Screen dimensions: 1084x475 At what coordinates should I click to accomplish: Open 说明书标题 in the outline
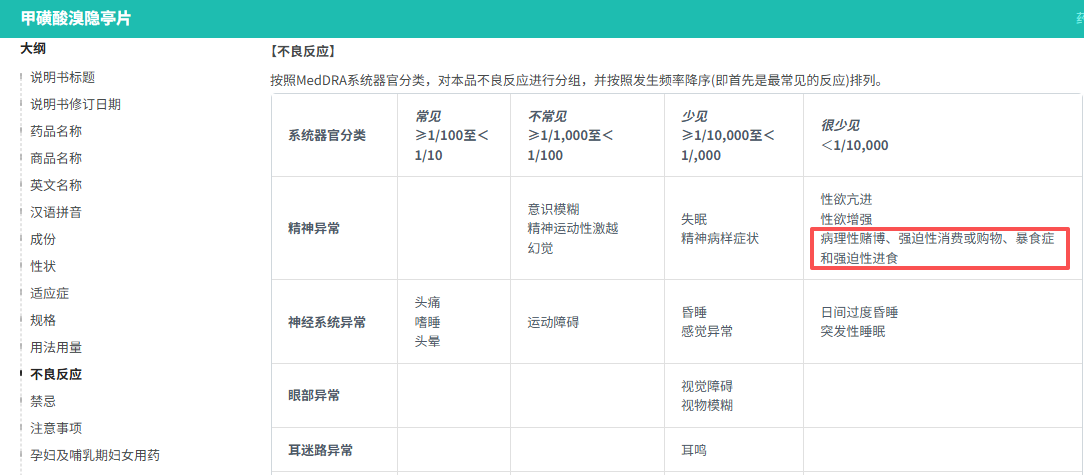pos(62,77)
